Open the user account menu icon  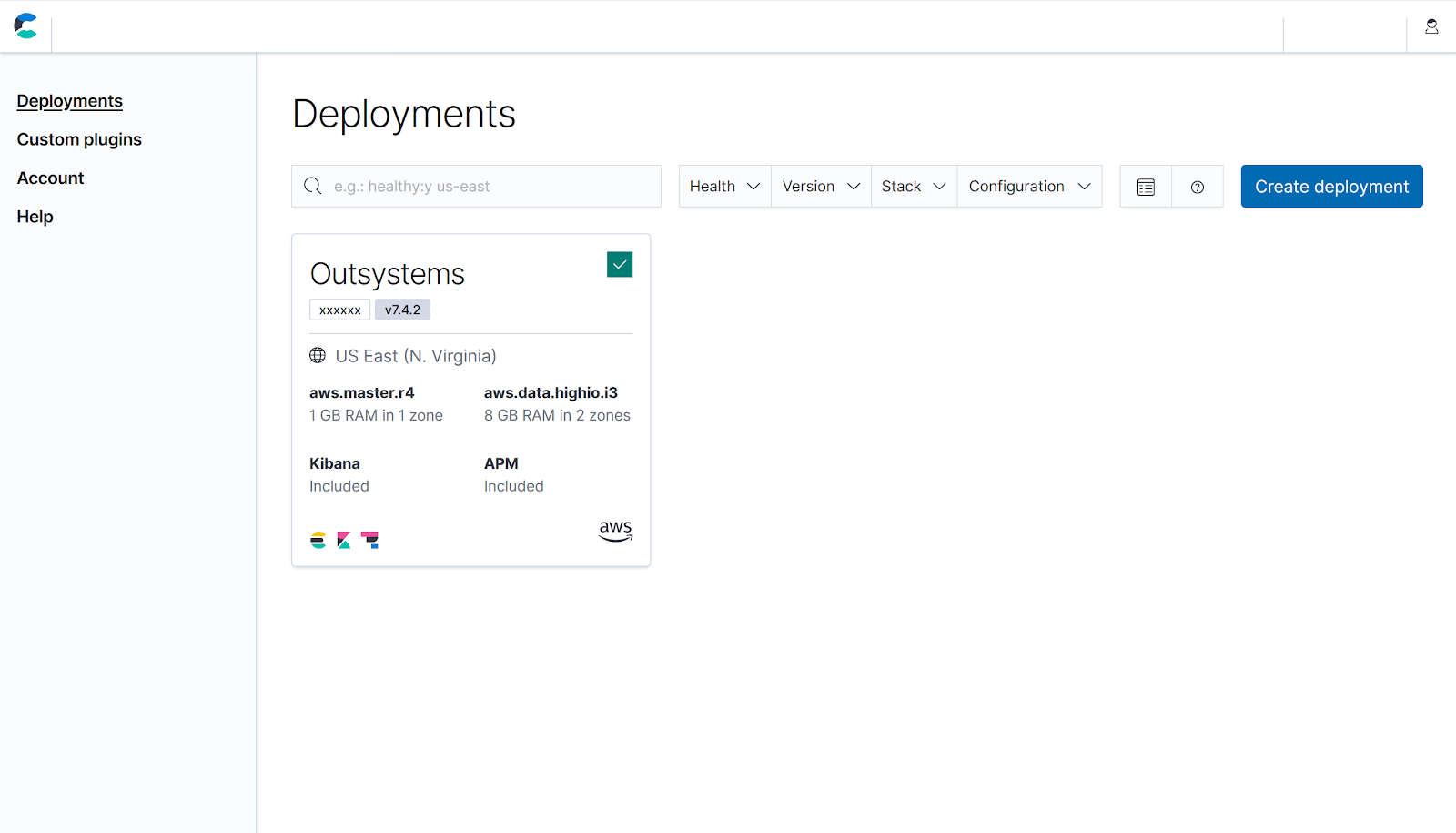click(x=1431, y=26)
